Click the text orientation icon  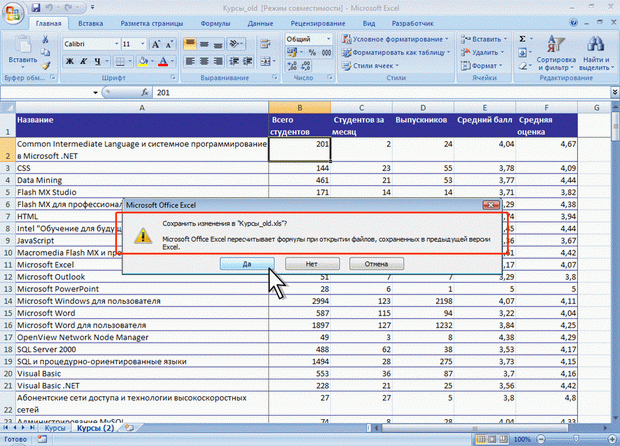point(236,44)
